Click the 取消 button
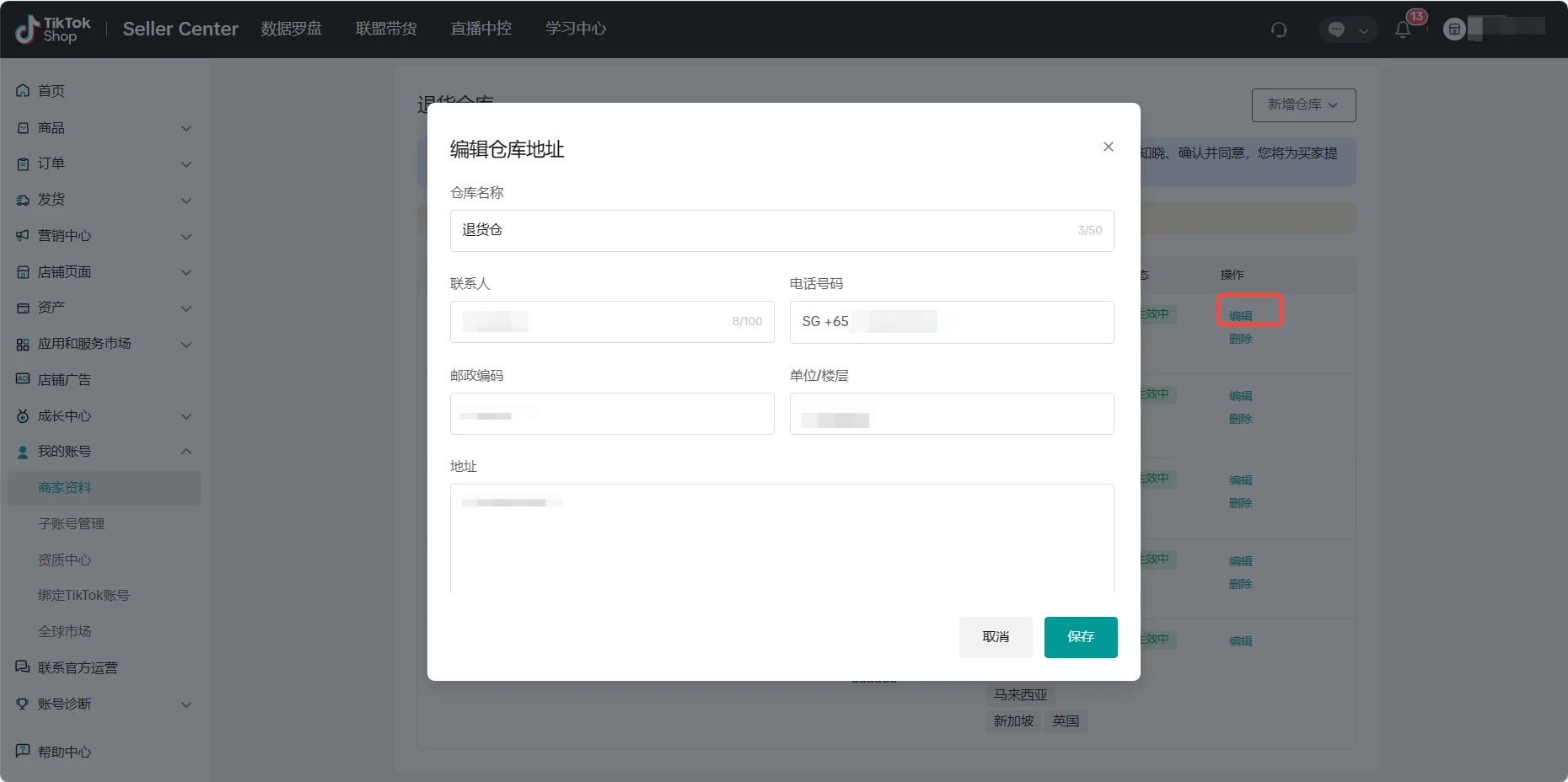Image resolution: width=1568 pixels, height=782 pixels. pos(996,637)
